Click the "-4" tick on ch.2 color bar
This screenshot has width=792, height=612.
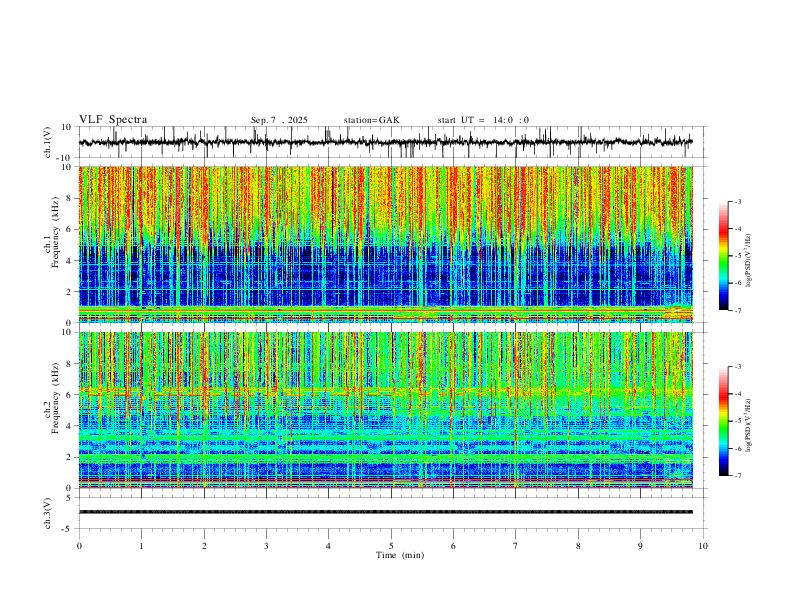737,394
